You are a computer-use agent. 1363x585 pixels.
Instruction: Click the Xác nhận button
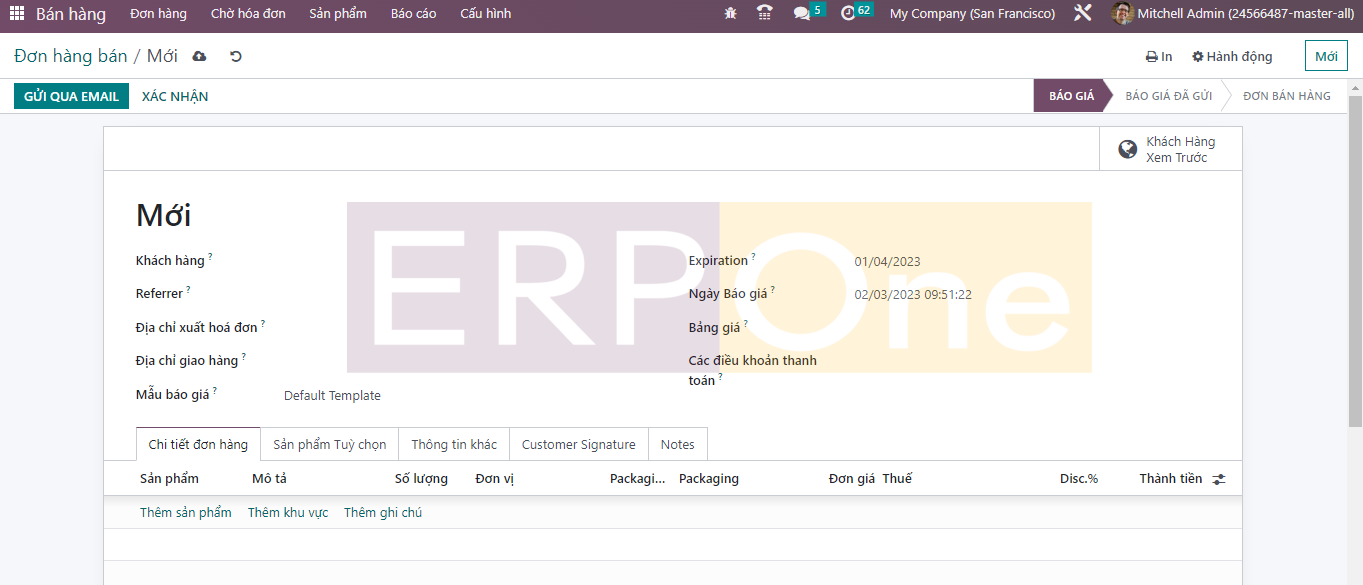coord(175,96)
